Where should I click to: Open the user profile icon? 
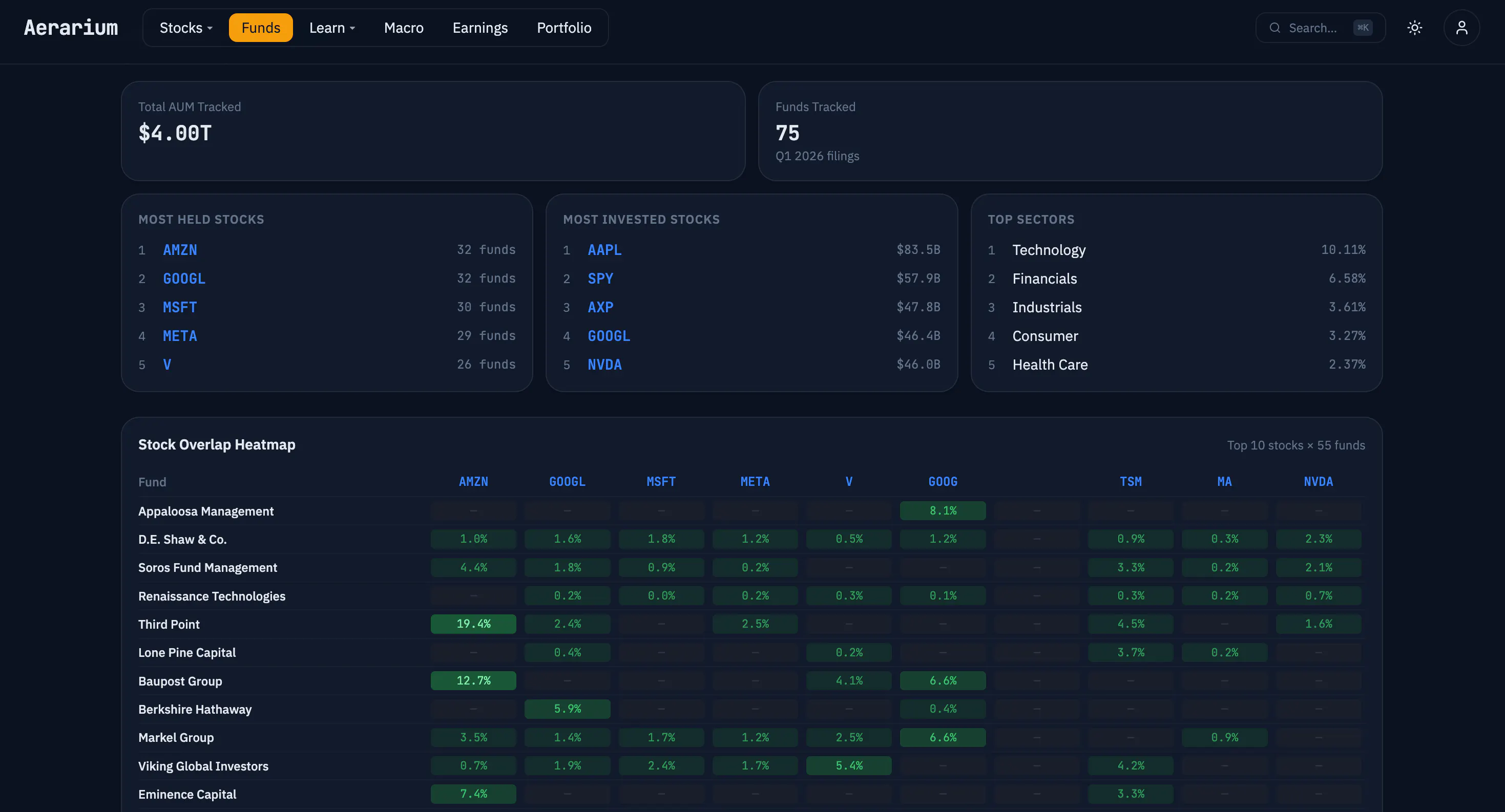pyautogui.click(x=1461, y=28)
